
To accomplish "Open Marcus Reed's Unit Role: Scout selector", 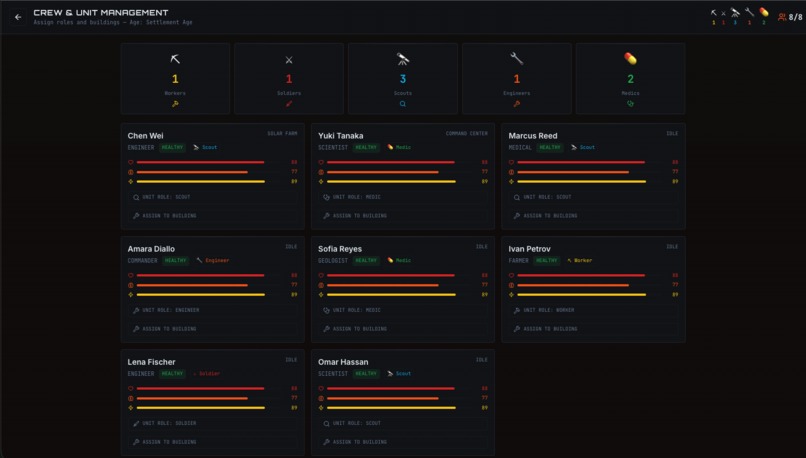I will 593,197.
